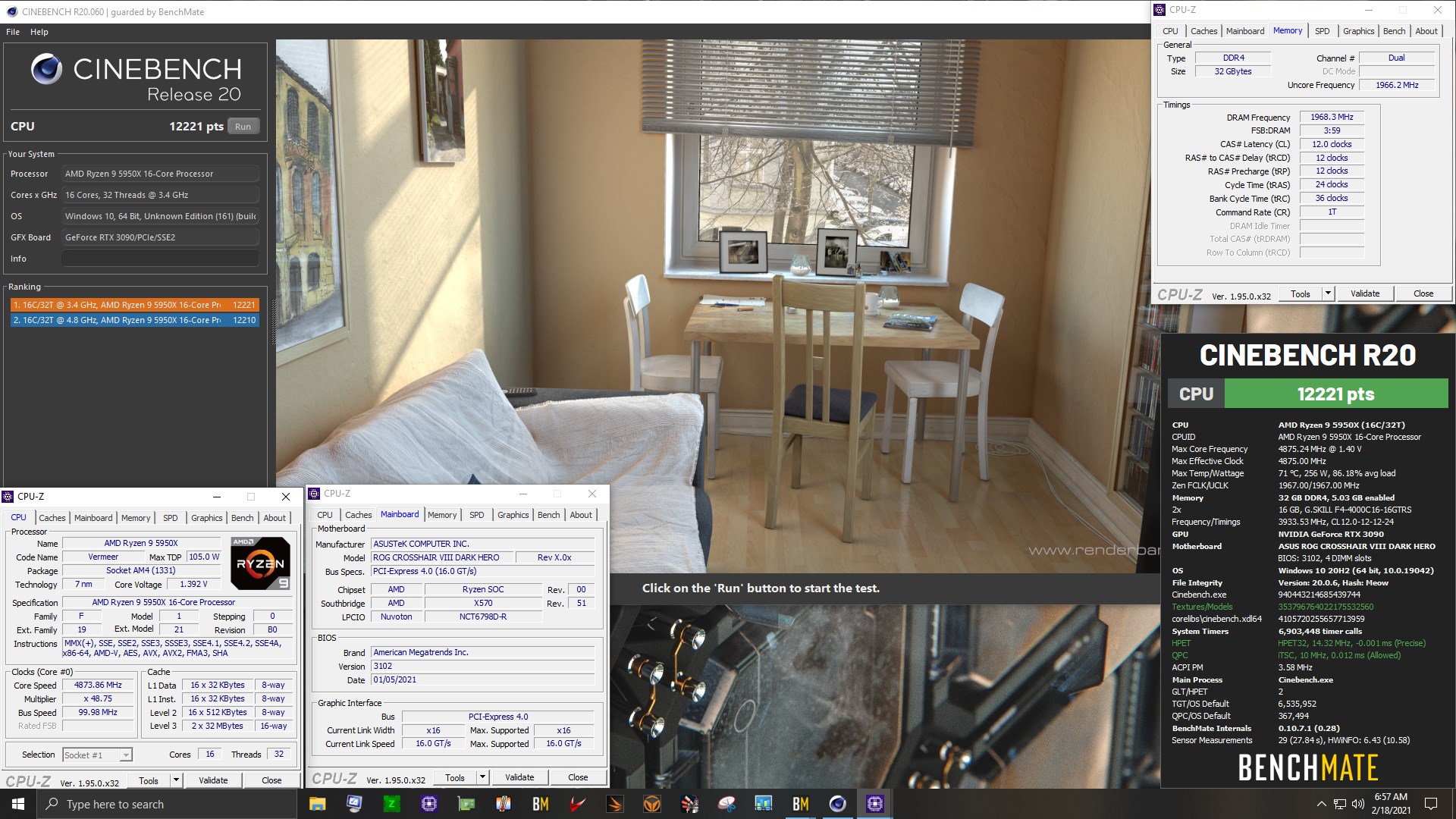Open Mainboard tab in CPU-Z Memory window
Screen dimensions: 1456x819
pos(1245,31)
